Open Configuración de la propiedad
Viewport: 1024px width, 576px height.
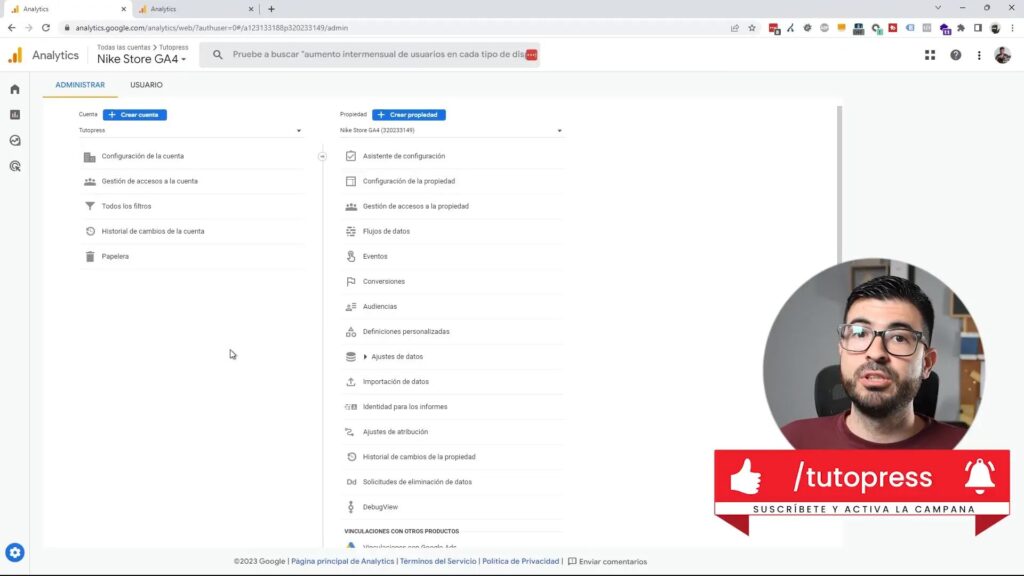coord(409,182)
